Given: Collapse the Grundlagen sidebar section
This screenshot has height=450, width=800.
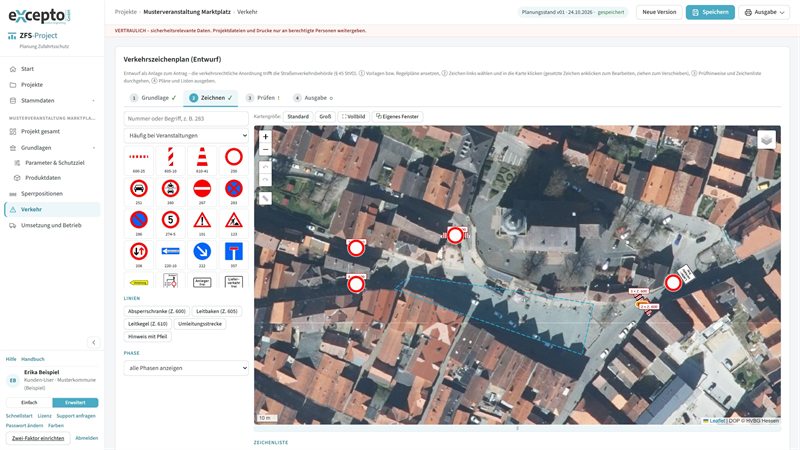Looking at the screenshot, I should point(52,147).
